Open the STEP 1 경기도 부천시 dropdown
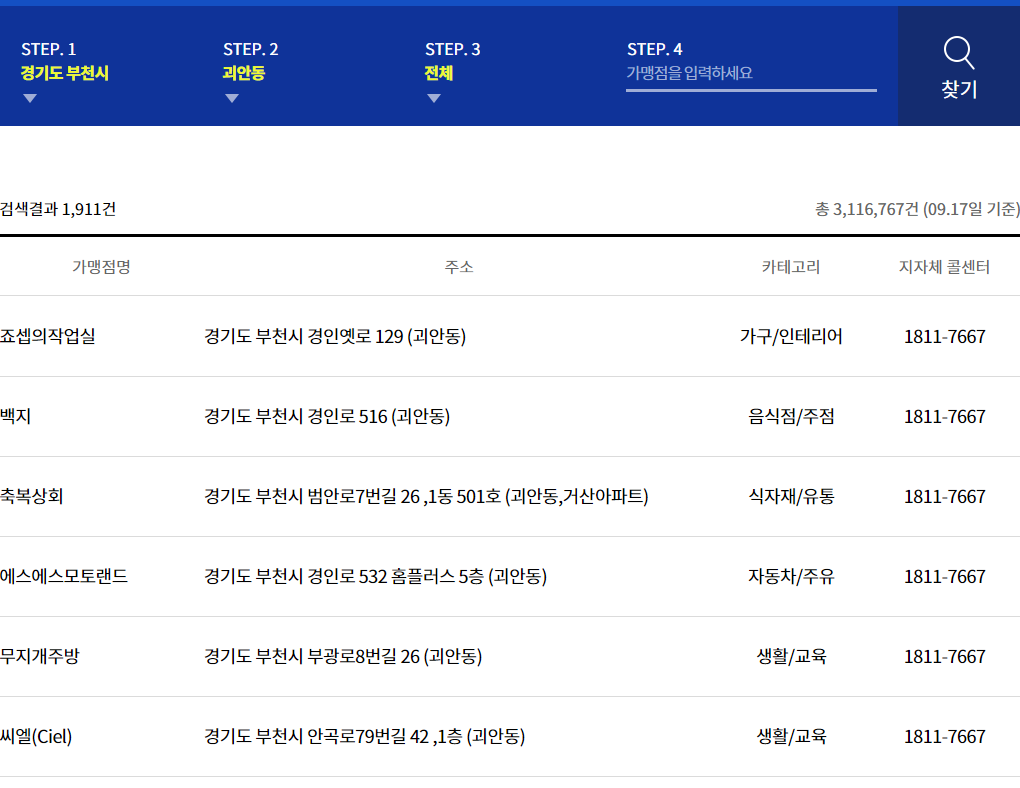 (64, 73)
